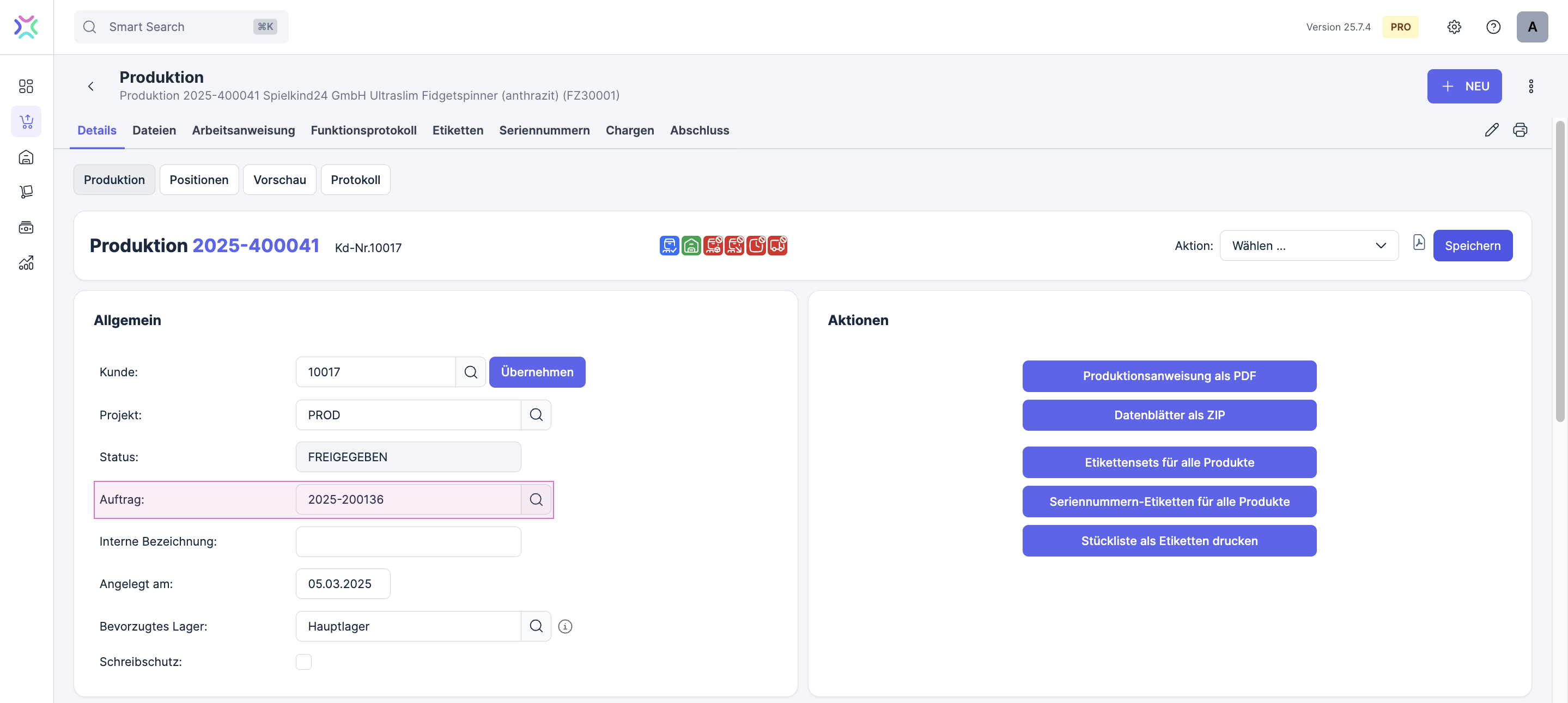Switch to the Seriennummern tab
This screenshot has width=1568, height=703.
(x=544, y=130)
